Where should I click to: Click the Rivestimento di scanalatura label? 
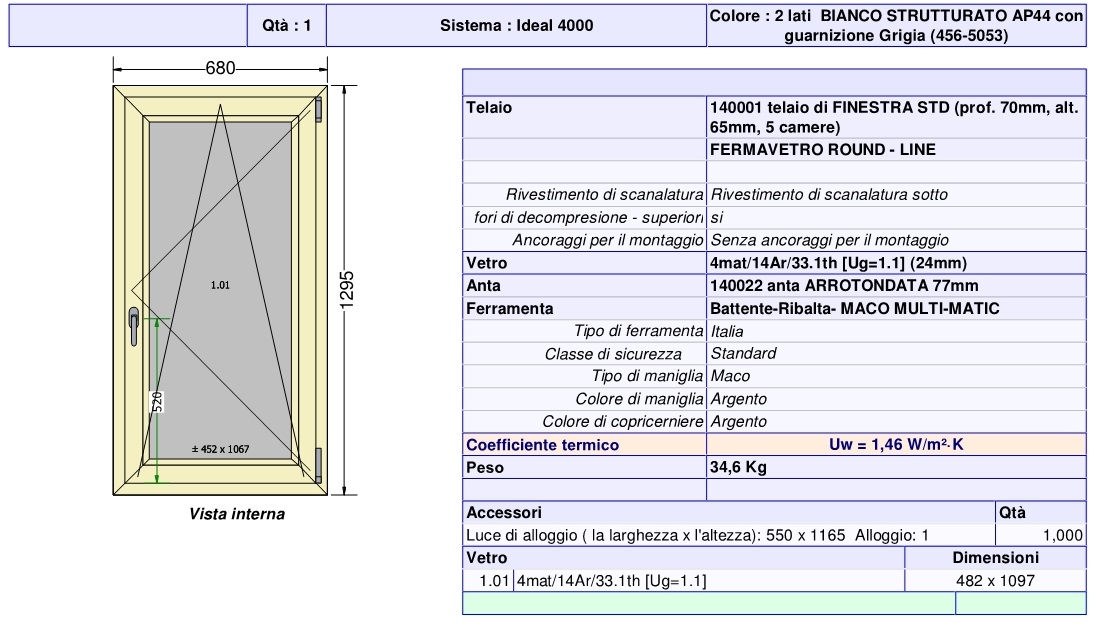click(x=604, y=194)
